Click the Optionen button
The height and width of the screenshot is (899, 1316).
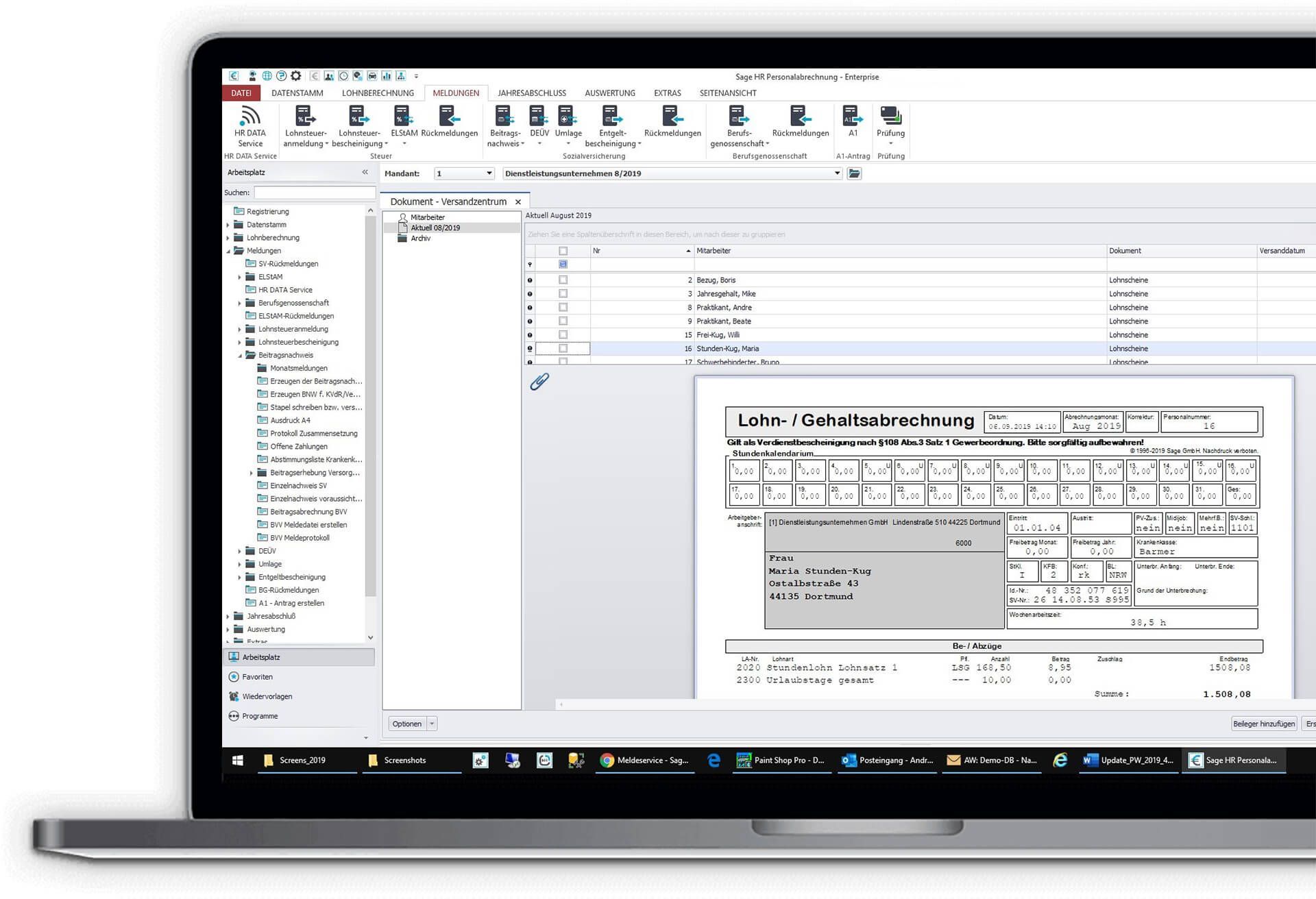click(407, 724)
